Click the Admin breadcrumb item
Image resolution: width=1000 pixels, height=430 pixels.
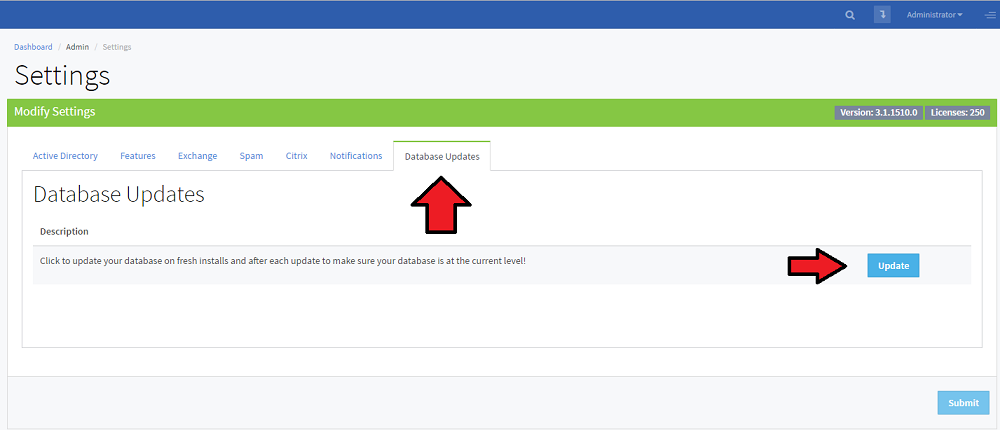click(77, 47)
